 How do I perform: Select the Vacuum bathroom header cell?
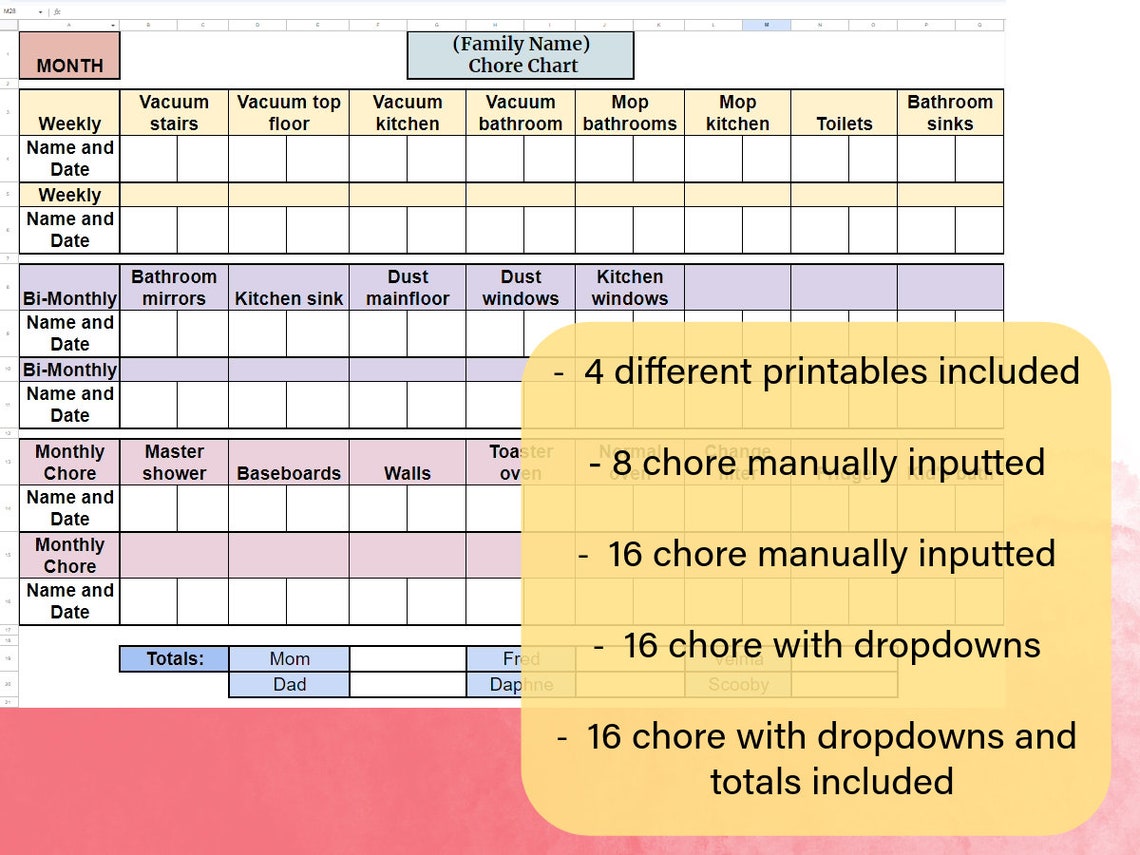tap(521, 112)
